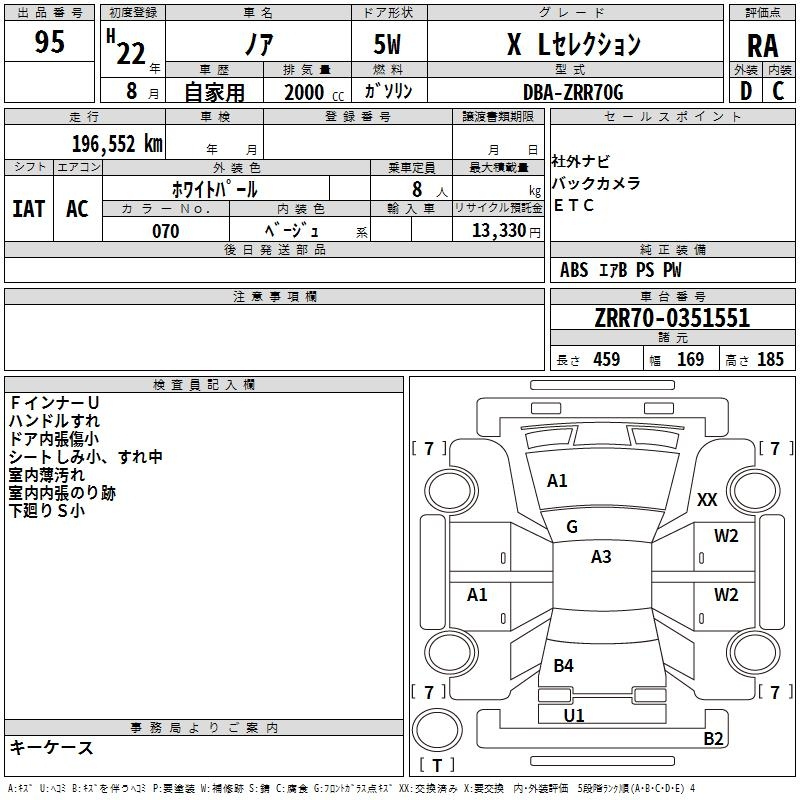Select sales point 社外ナビ
This screenshot has height=800, width=800.
[581, 161]
